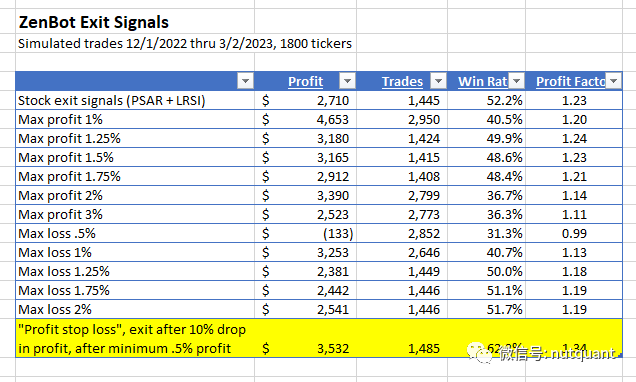This screenshot has width=636, height=382.
Task: Select profit value 4,653
Action: click(x=333, y=120)
